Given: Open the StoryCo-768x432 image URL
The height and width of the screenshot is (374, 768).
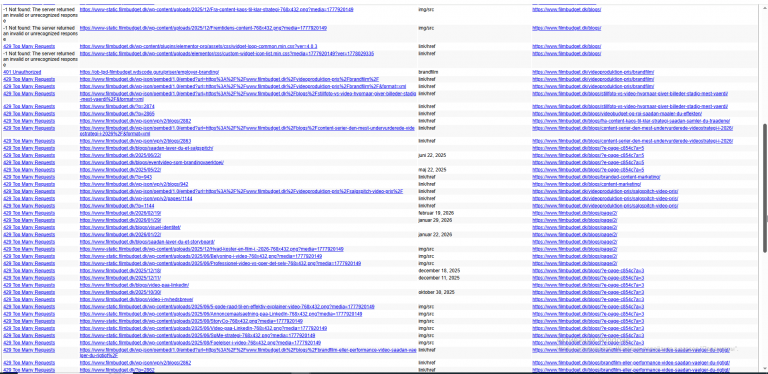Looking at the screenshot, I should tap(191, 322).
